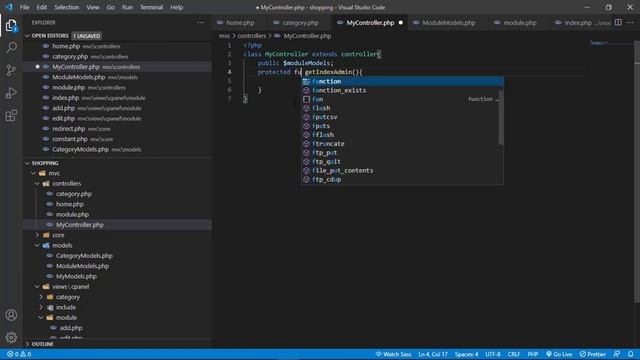Expand the Outline section

click(27, 344)
